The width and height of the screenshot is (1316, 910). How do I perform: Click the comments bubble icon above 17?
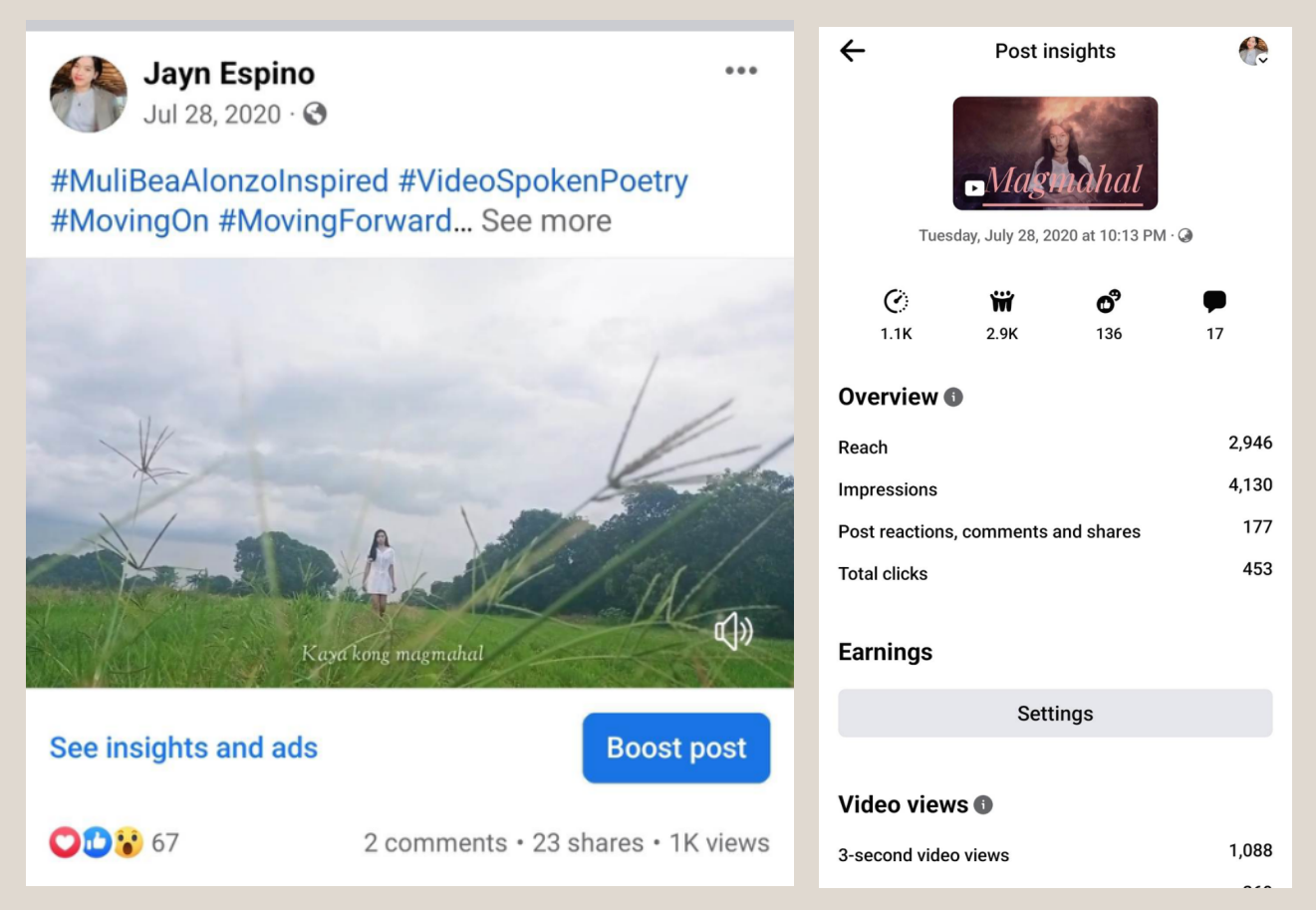pyautogui.click(x=1214, y=301)
